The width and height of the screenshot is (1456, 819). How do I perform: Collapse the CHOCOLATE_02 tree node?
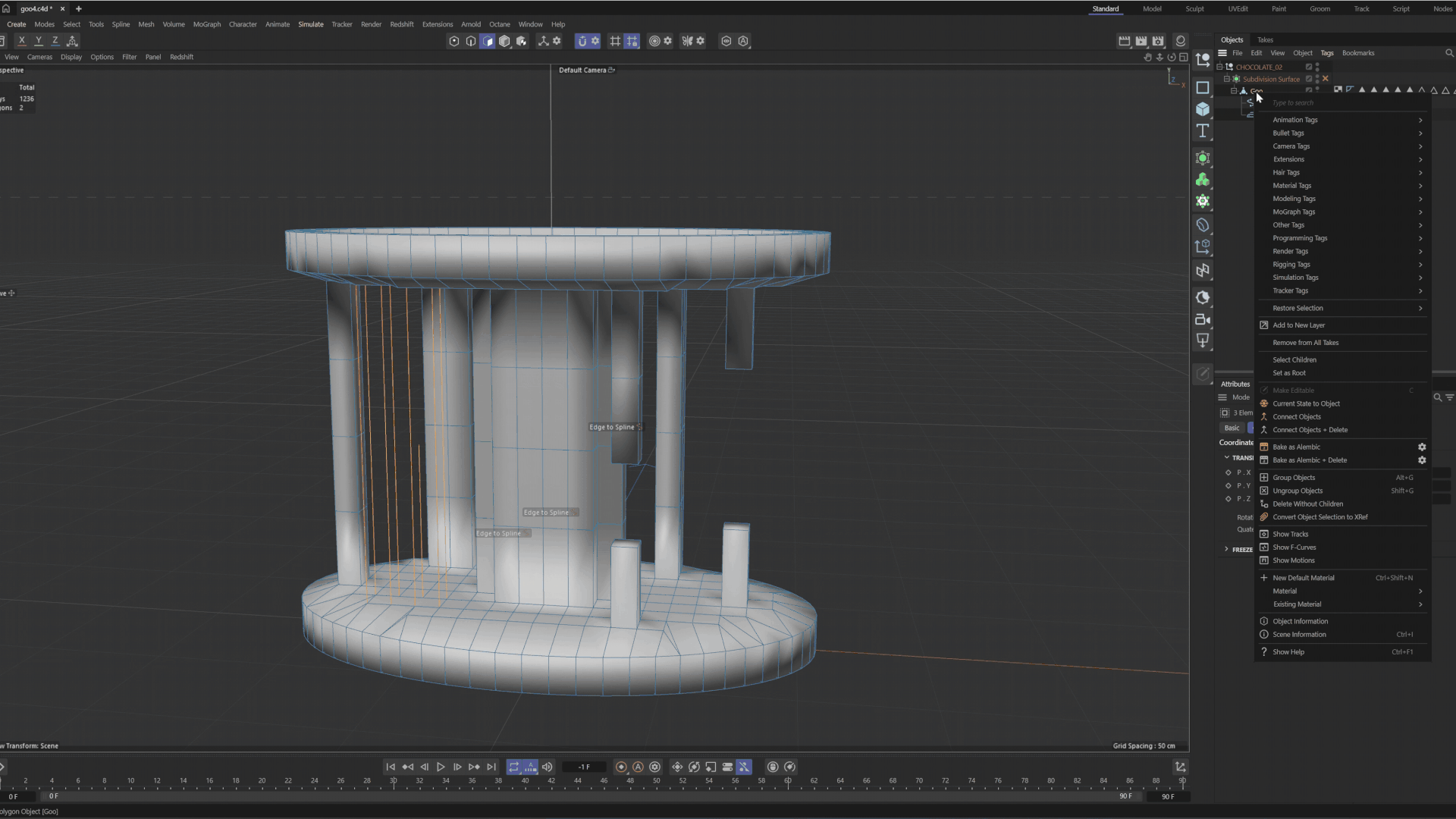1220,67
